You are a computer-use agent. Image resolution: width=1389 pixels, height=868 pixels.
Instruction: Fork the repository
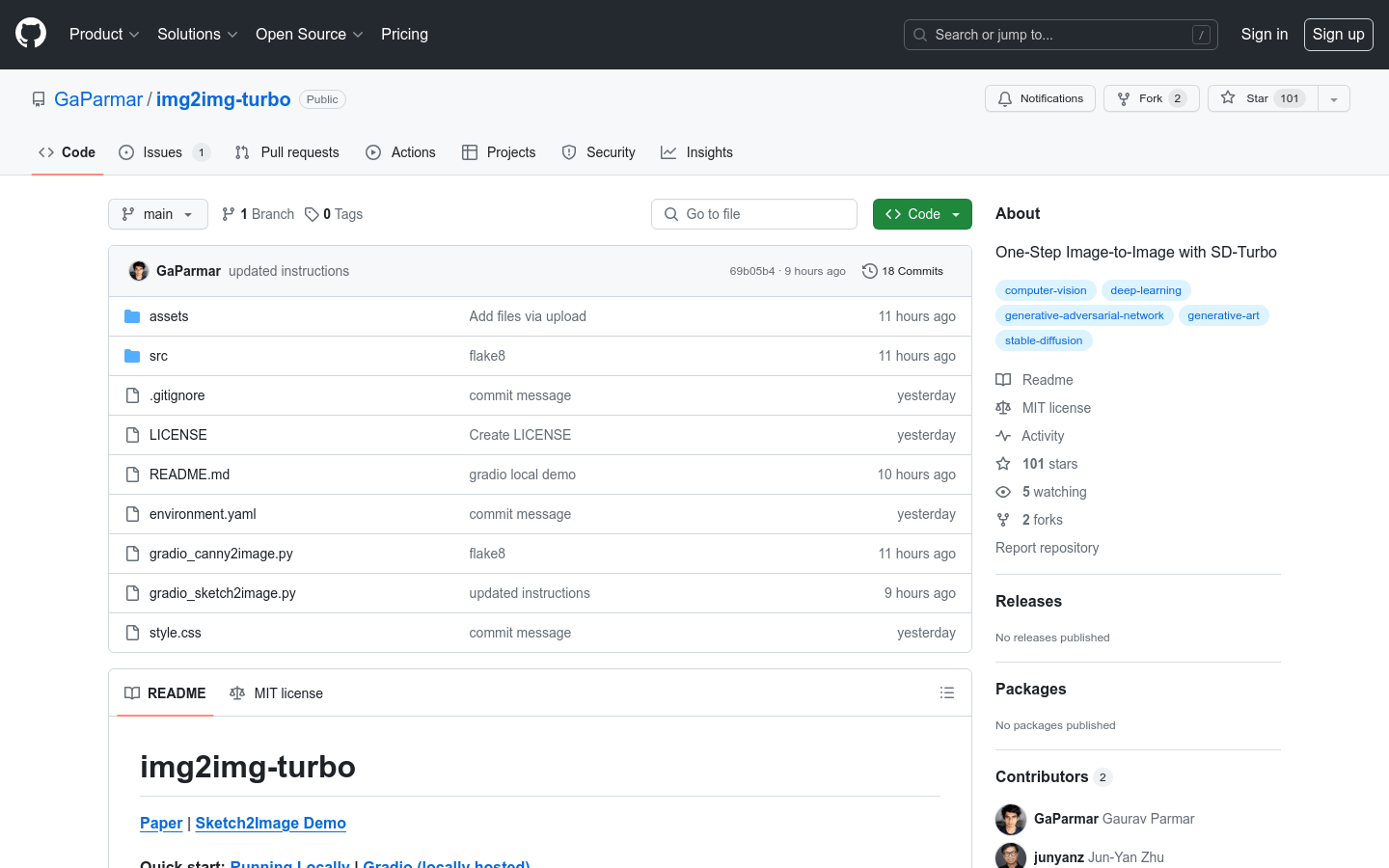point(1152,98)
